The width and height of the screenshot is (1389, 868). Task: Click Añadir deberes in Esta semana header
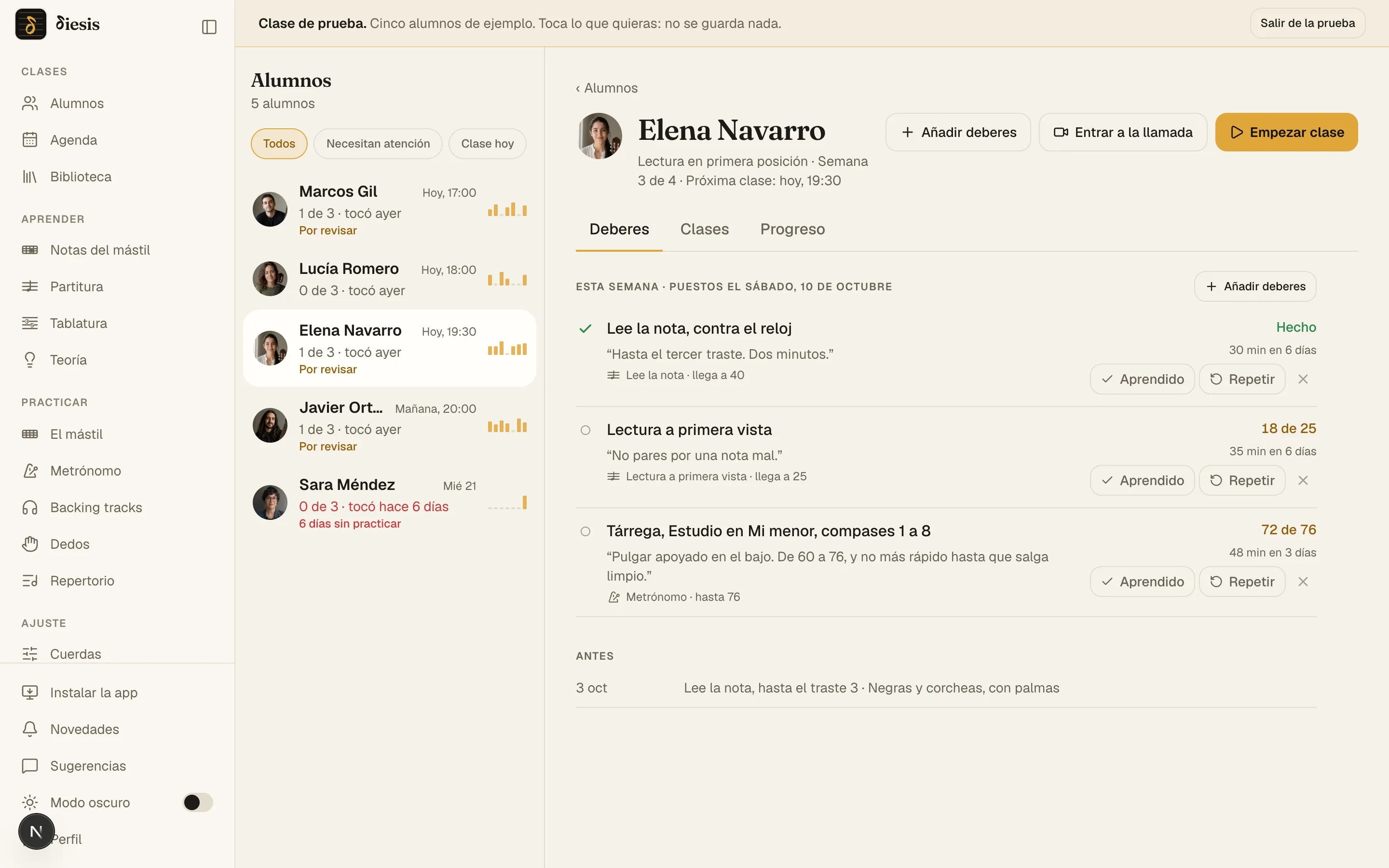pos(1255,286)
